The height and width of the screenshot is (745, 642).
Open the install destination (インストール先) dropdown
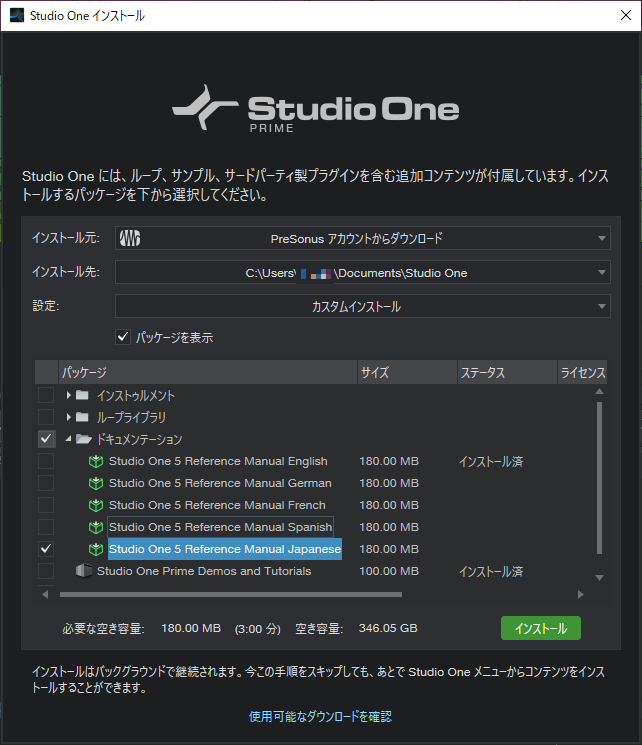tap(363, 272)
